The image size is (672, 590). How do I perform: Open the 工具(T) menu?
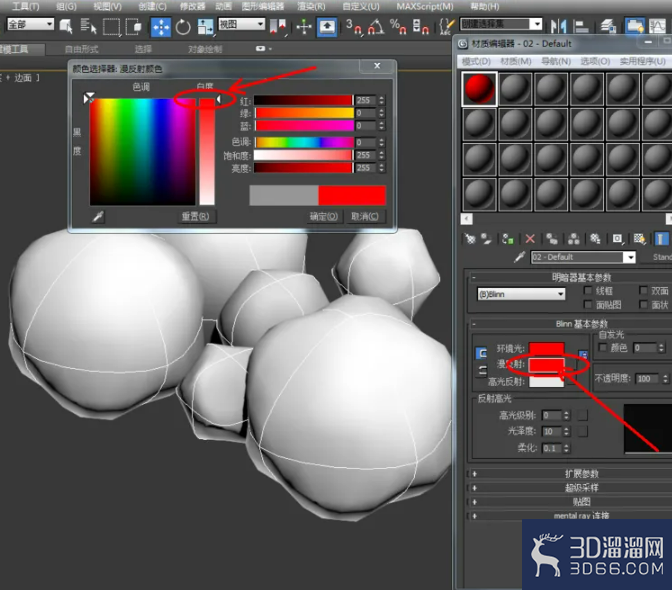pyautogui.click(x=26, y=6)
